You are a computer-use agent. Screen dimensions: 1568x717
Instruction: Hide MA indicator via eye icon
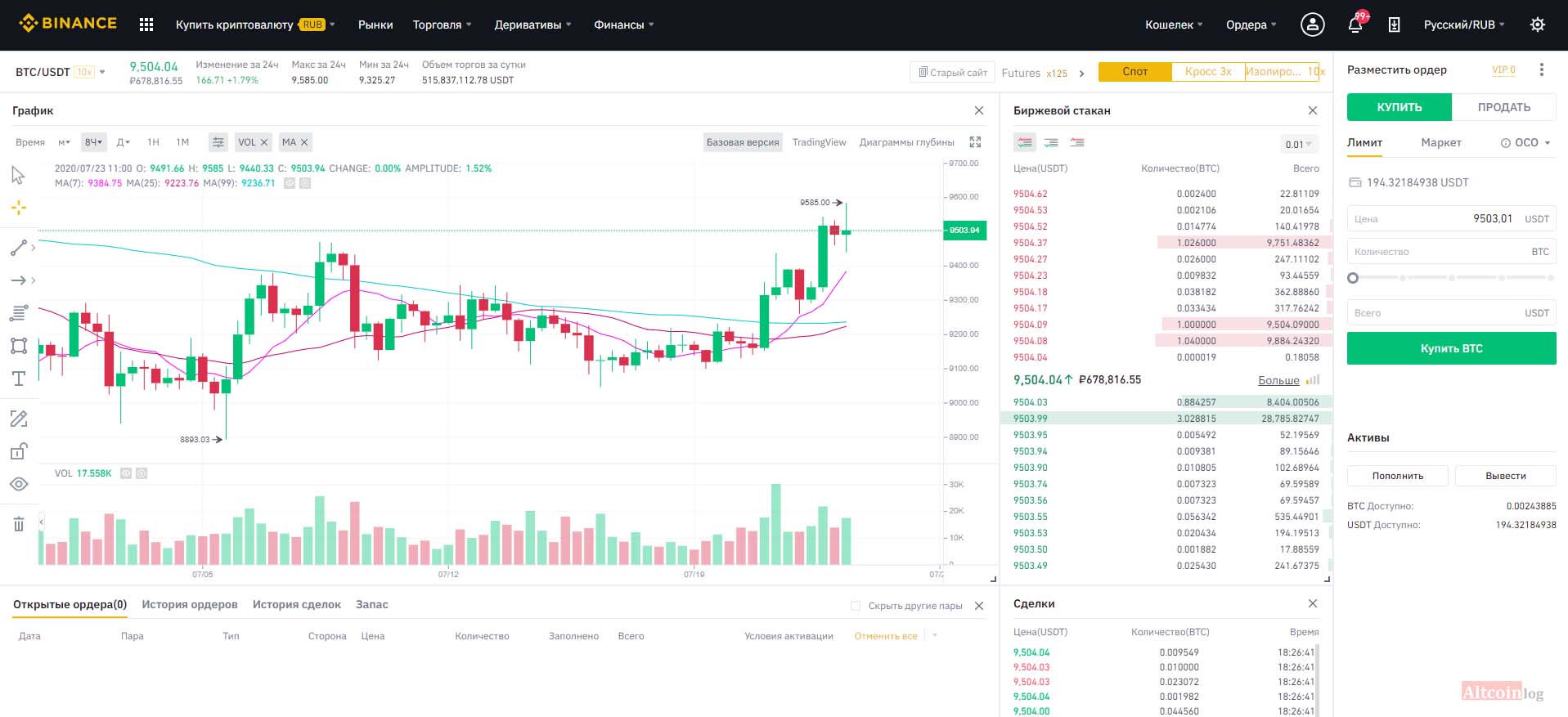click(290, 183)
